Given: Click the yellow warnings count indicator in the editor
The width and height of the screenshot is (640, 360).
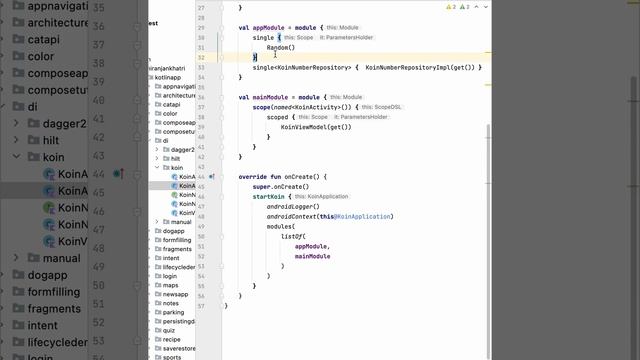Looking at the screenshot, I should [451, 7].
